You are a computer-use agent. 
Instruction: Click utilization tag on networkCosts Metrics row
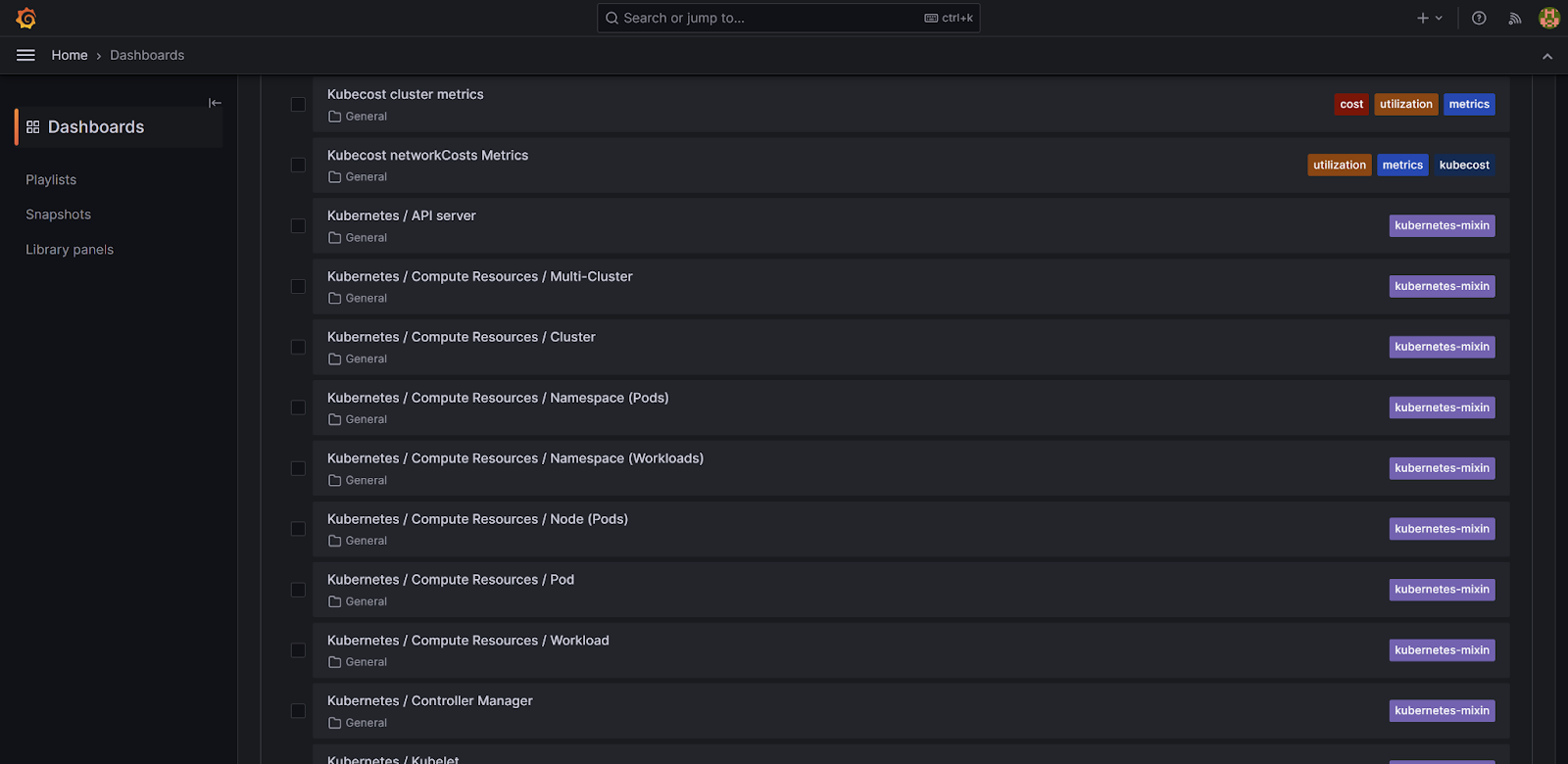click(1340, 166)
